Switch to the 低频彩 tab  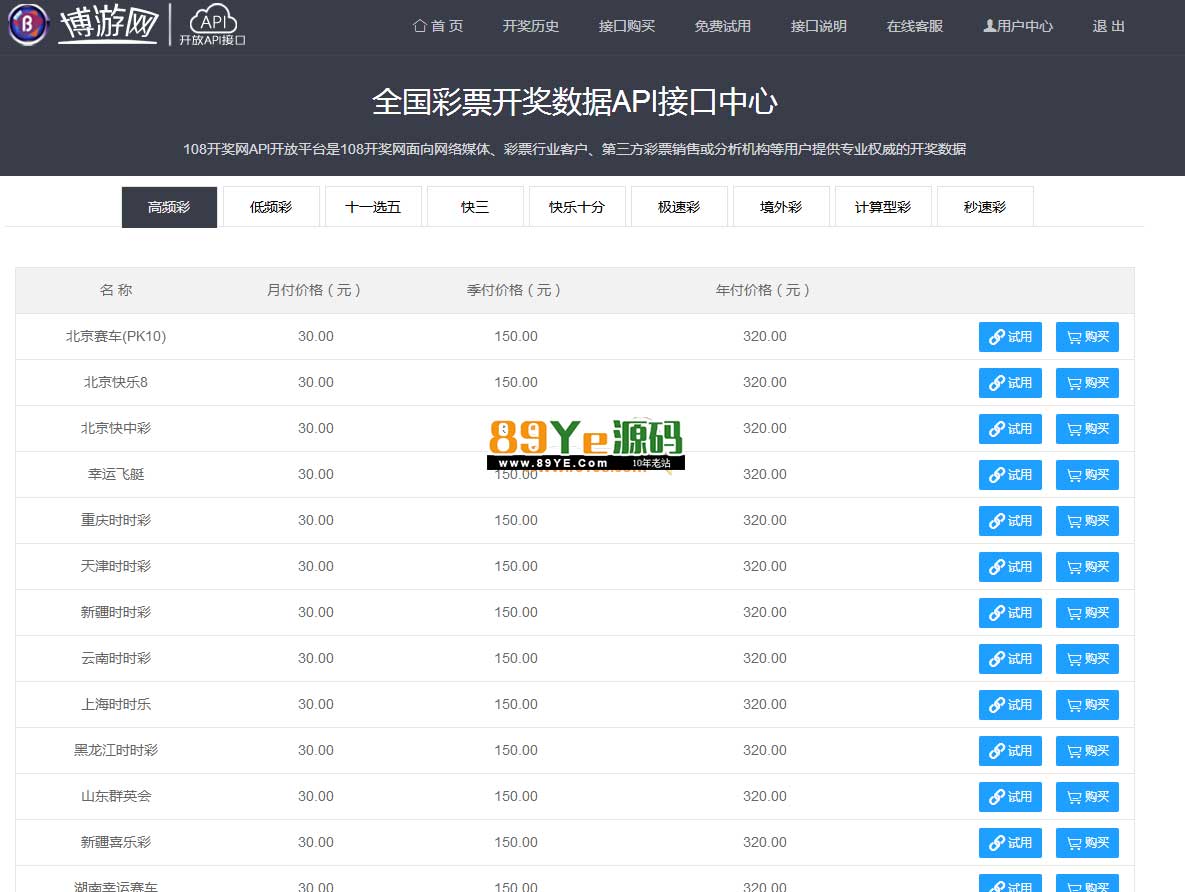pos(271,207)
